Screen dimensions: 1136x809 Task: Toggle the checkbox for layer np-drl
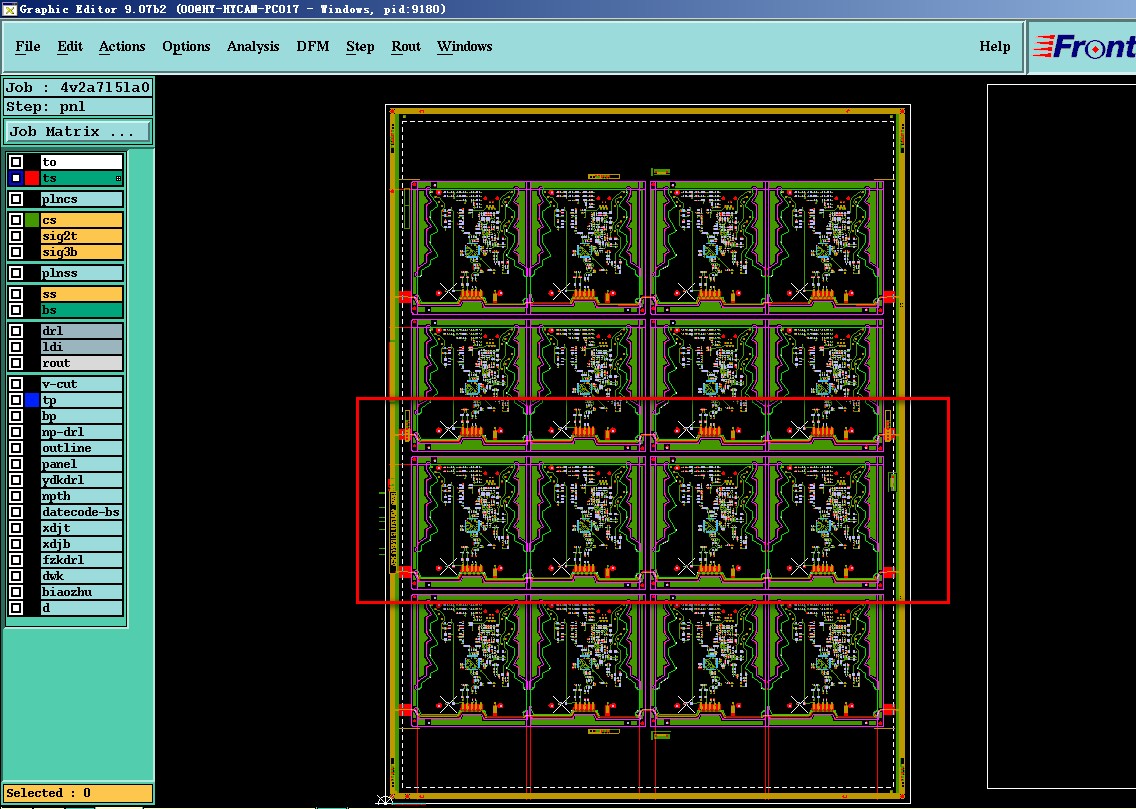click(x=16, y=432)
